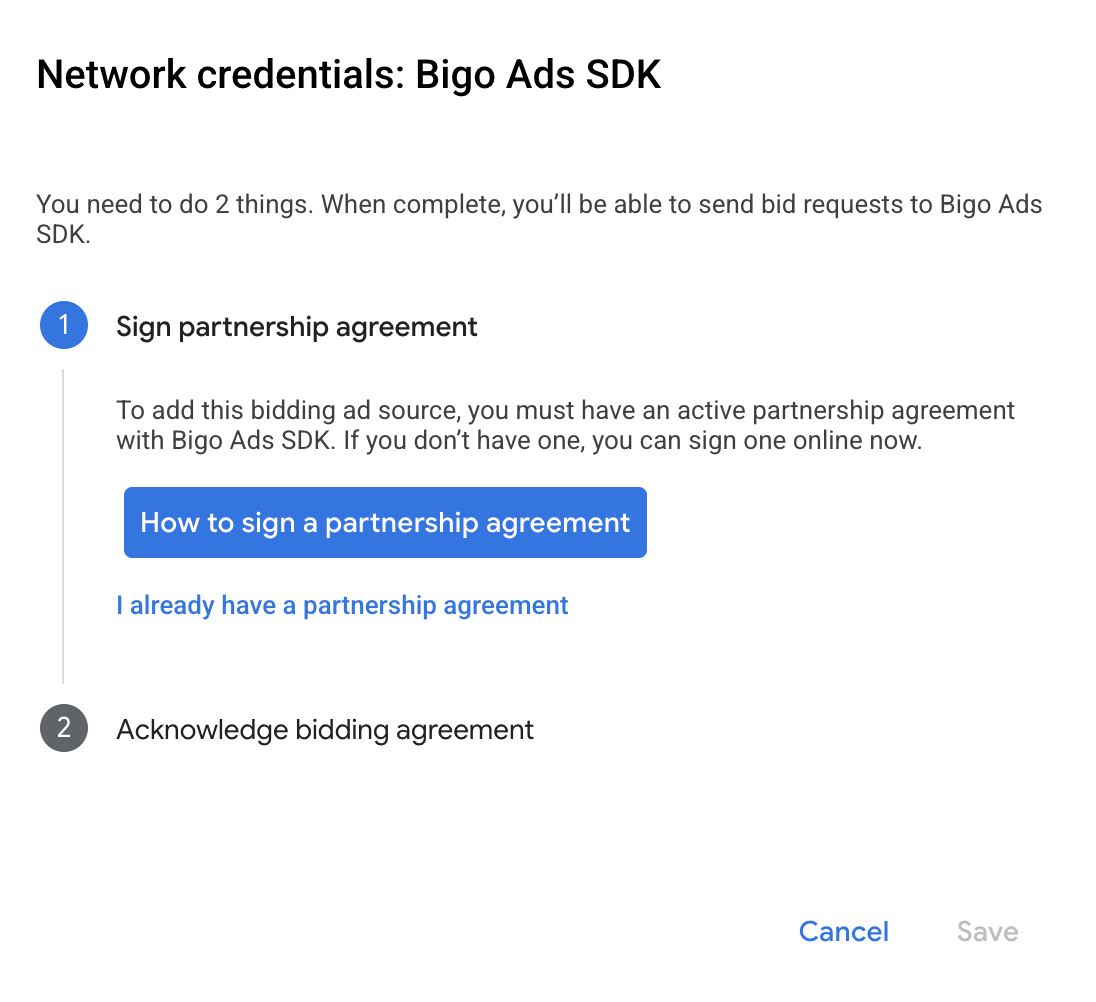Click the gray step 2 circle icon
1096x1002 pixels.
coord(64,728)
